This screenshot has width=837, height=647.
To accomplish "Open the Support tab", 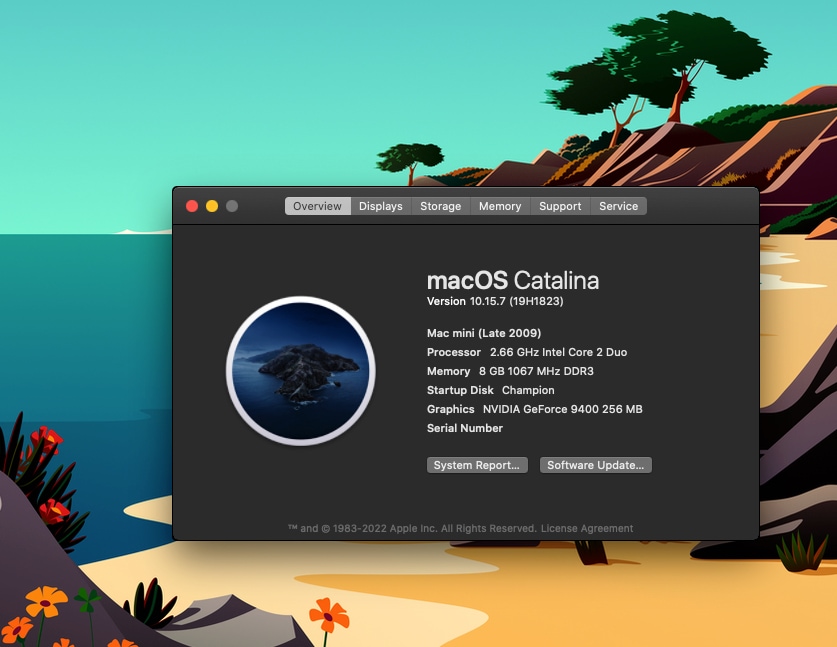I will [560, 206].
